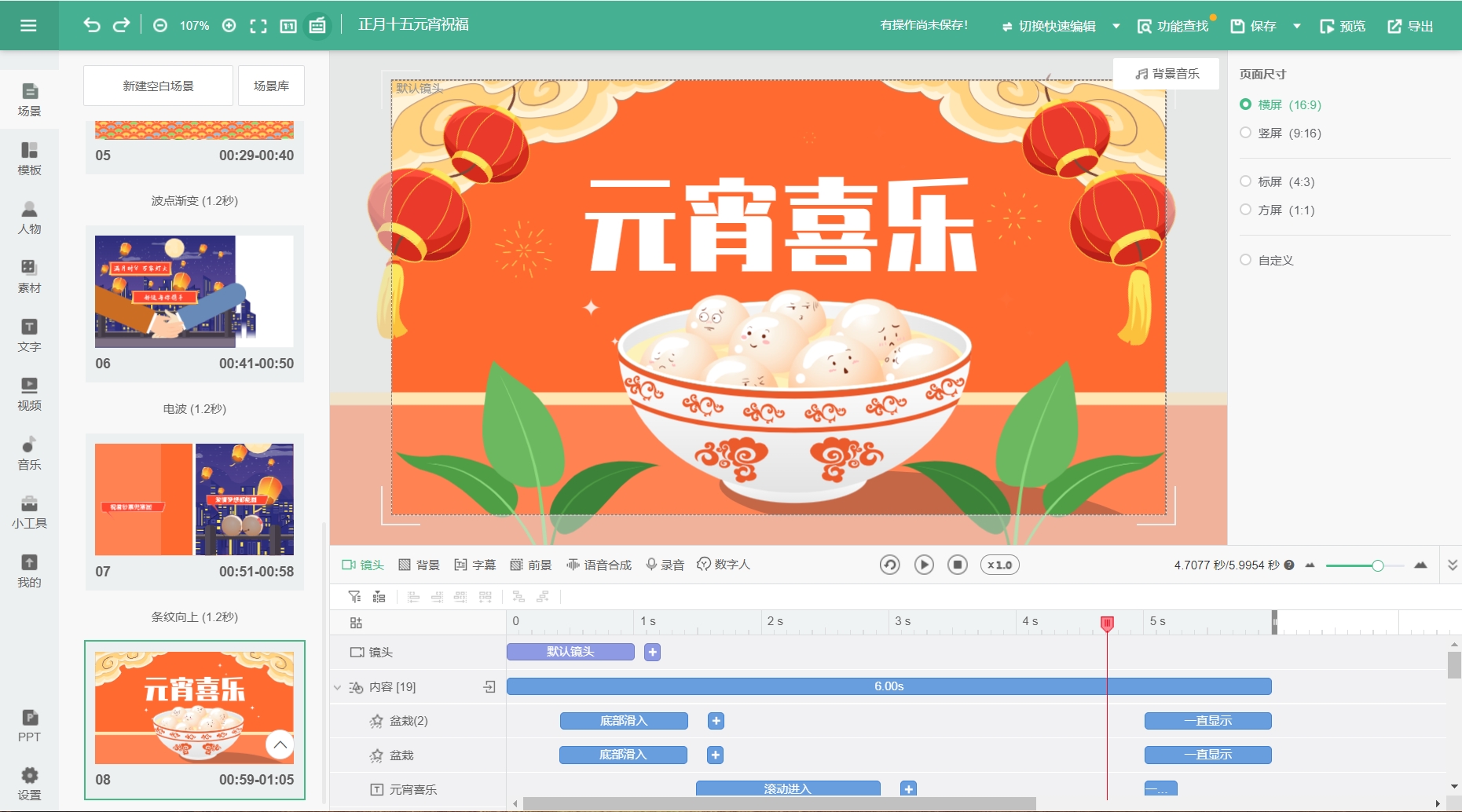This screenshot has height=812, width=1462.
Task: Click 新建空白场景 button
Action: (158, 86)
